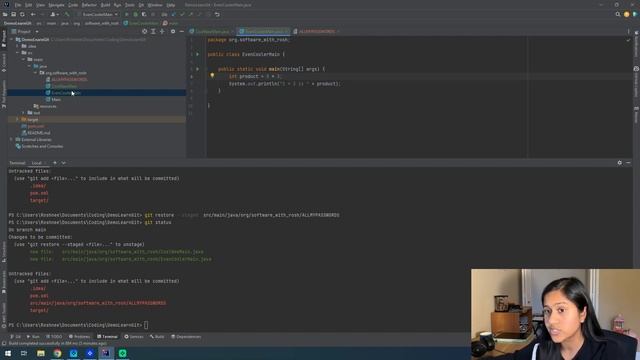Open Project panel gear options
The image size is (640, 360).
click(x=173, y=31)
